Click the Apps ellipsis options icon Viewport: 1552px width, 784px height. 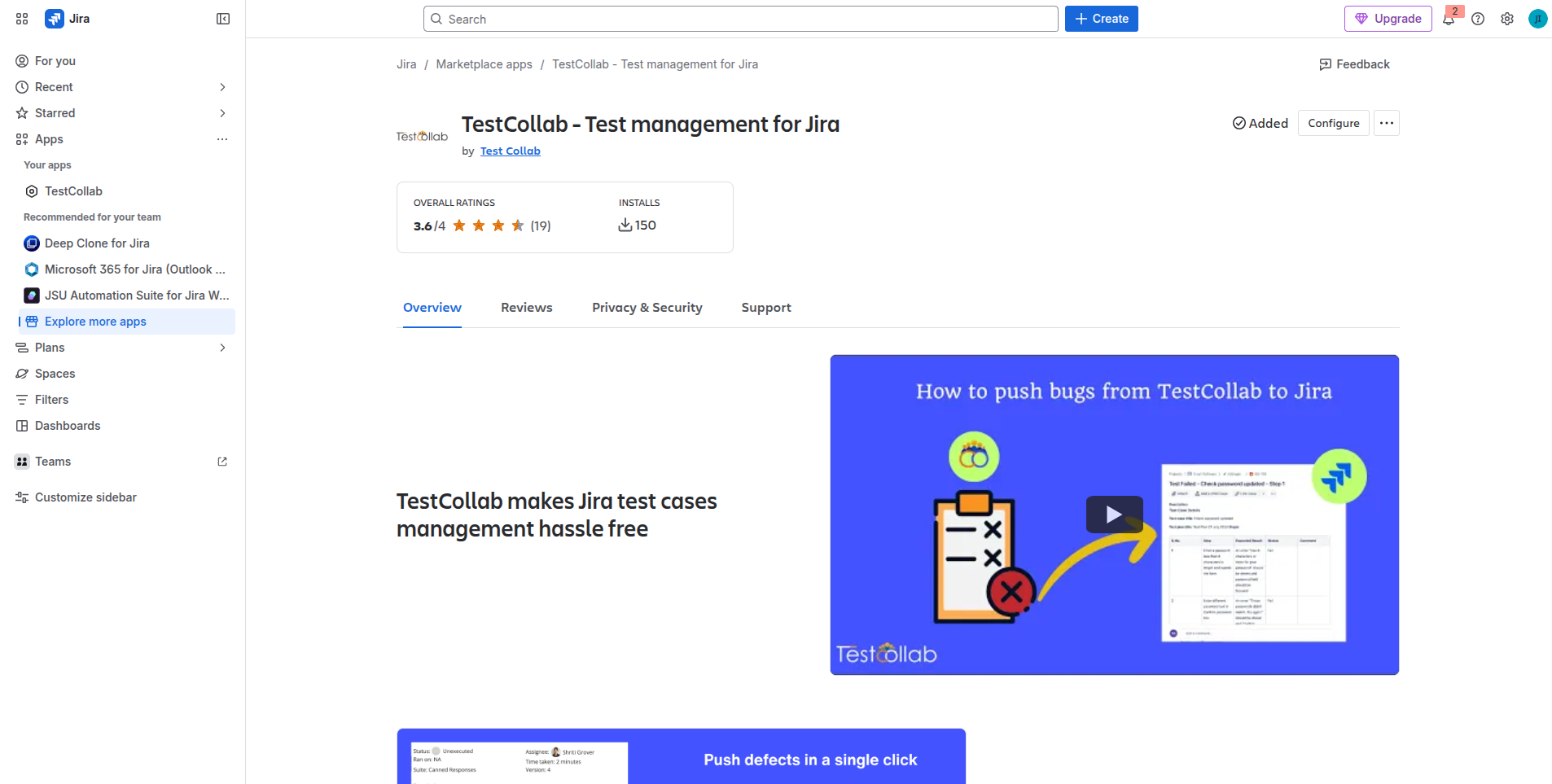(x=222, y=139)
